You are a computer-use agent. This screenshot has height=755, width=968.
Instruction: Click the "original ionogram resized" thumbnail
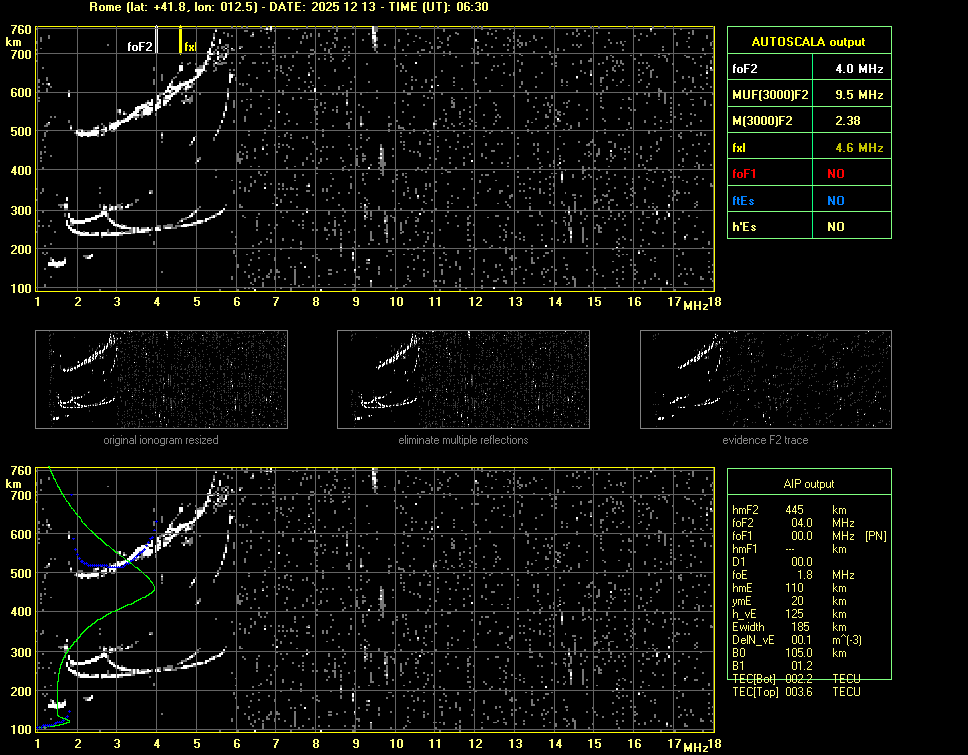click(161, 381)
